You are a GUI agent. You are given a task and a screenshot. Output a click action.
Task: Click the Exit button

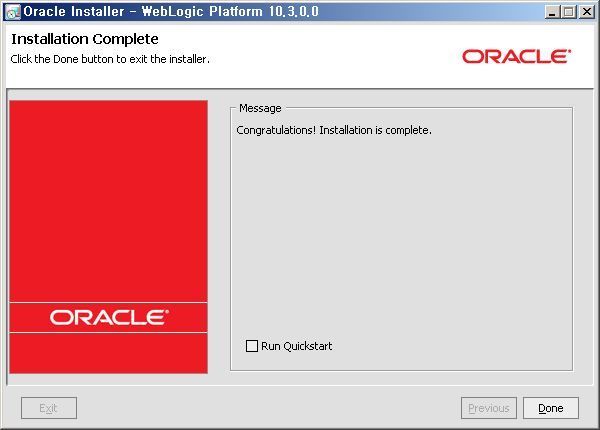click(x=49, y=408)
